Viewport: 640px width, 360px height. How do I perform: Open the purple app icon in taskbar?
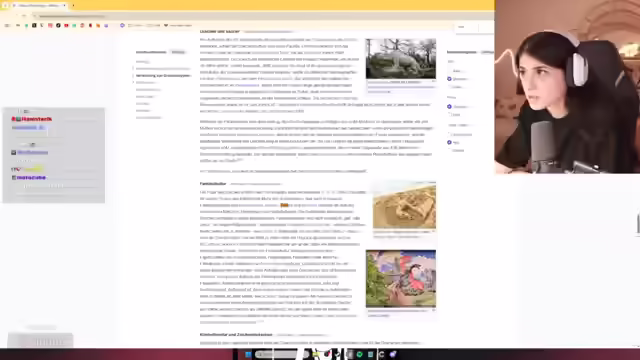[x=392, y=354]
